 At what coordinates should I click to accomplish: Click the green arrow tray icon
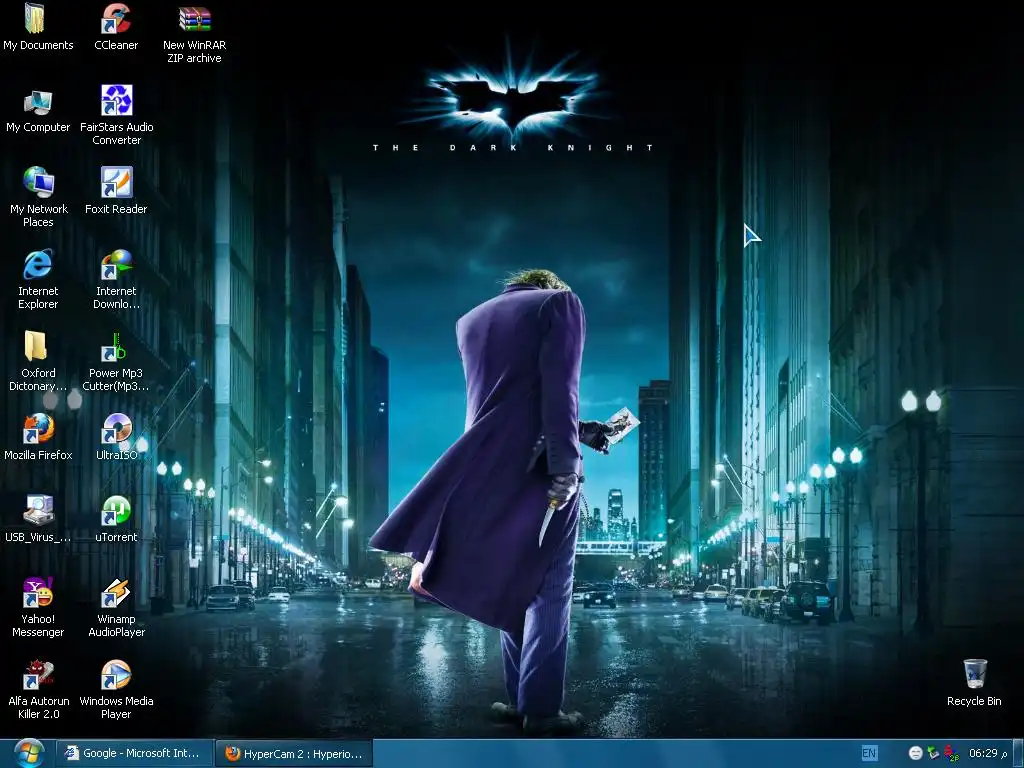click(933, 753)
